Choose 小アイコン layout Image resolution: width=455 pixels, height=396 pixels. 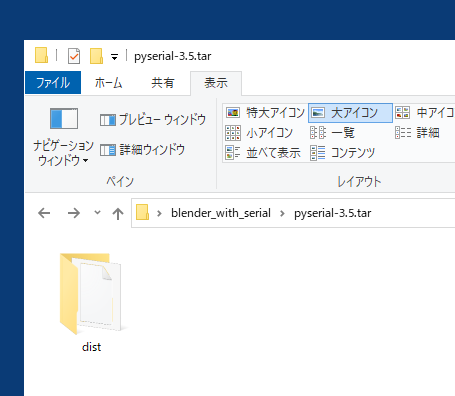click(x=259, y=133)
